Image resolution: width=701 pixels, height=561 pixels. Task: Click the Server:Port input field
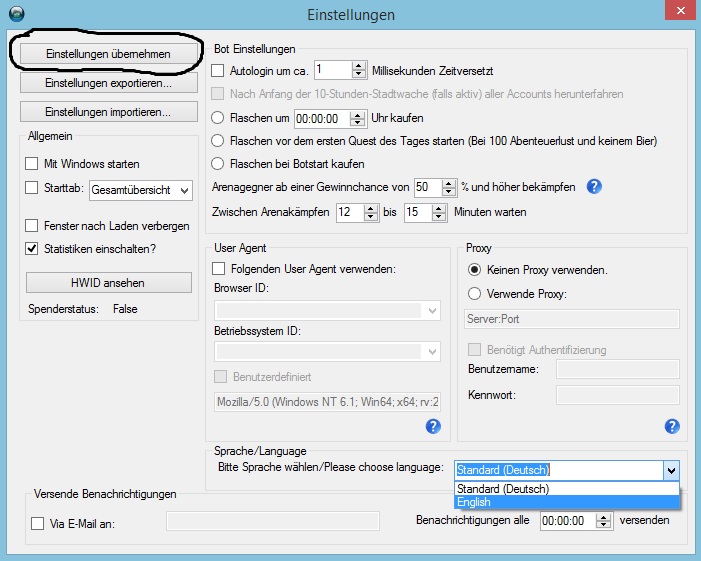point(572,319)
